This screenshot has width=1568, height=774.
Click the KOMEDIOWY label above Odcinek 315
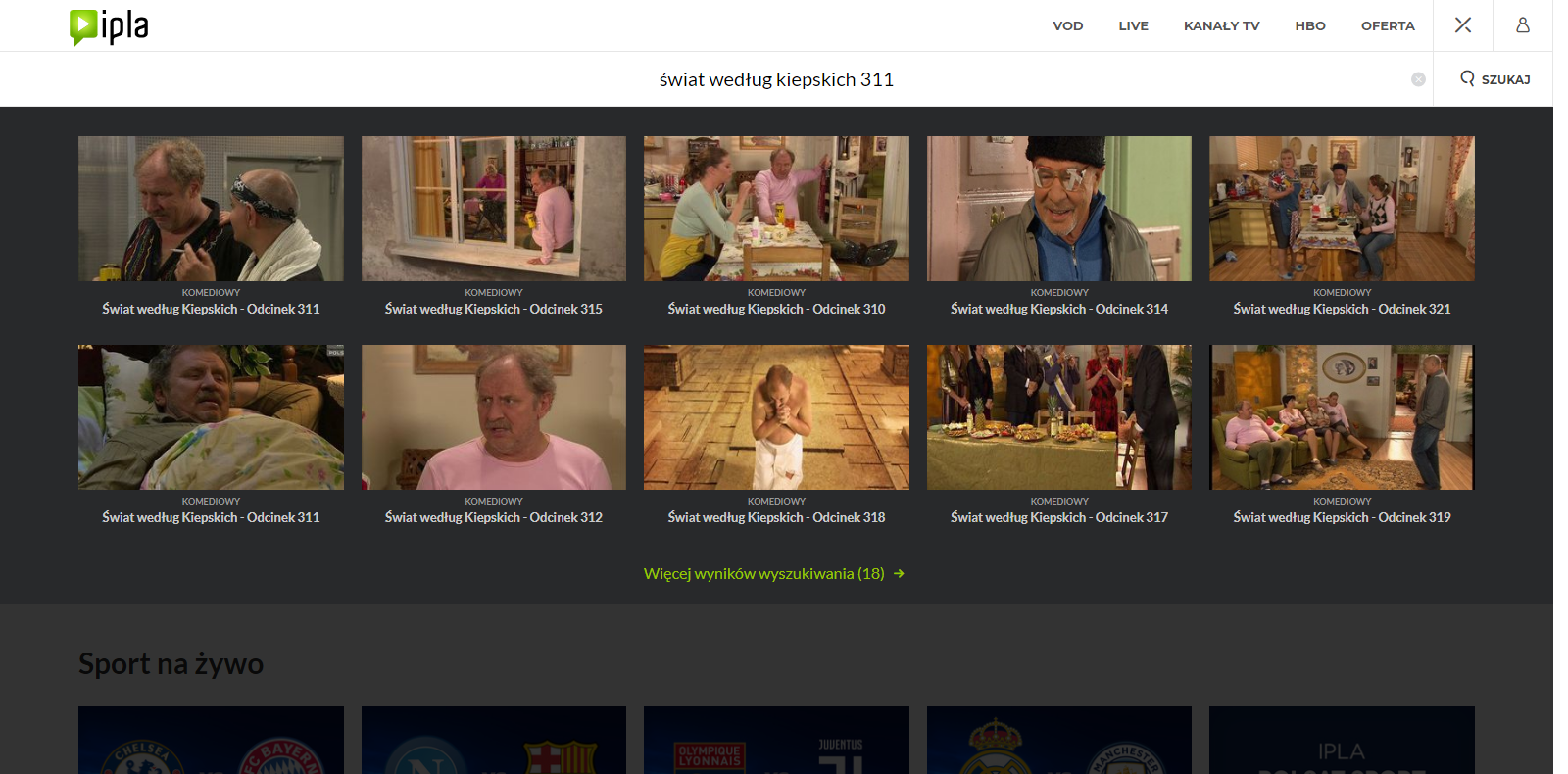coord(494,292)
